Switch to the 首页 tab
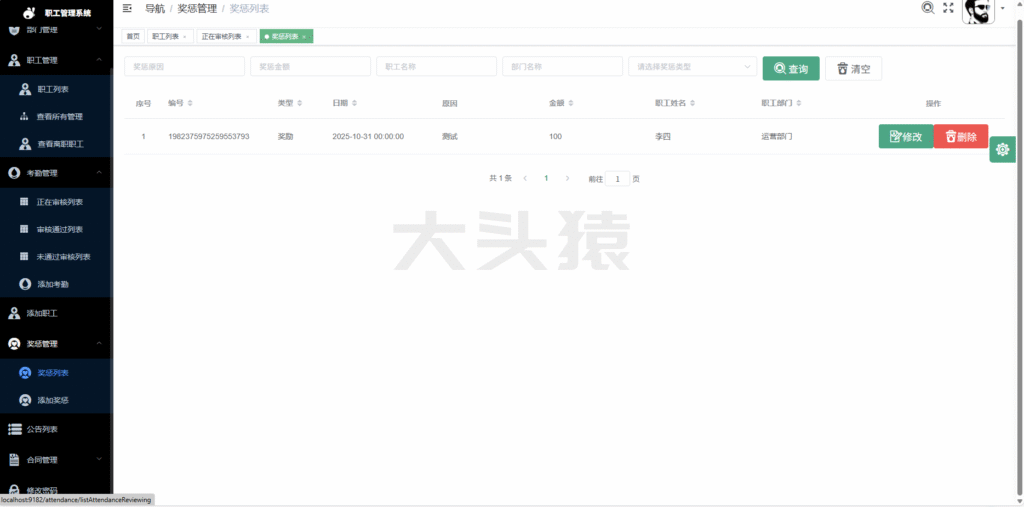This screenshot has height=507, width=1024. 133,37
